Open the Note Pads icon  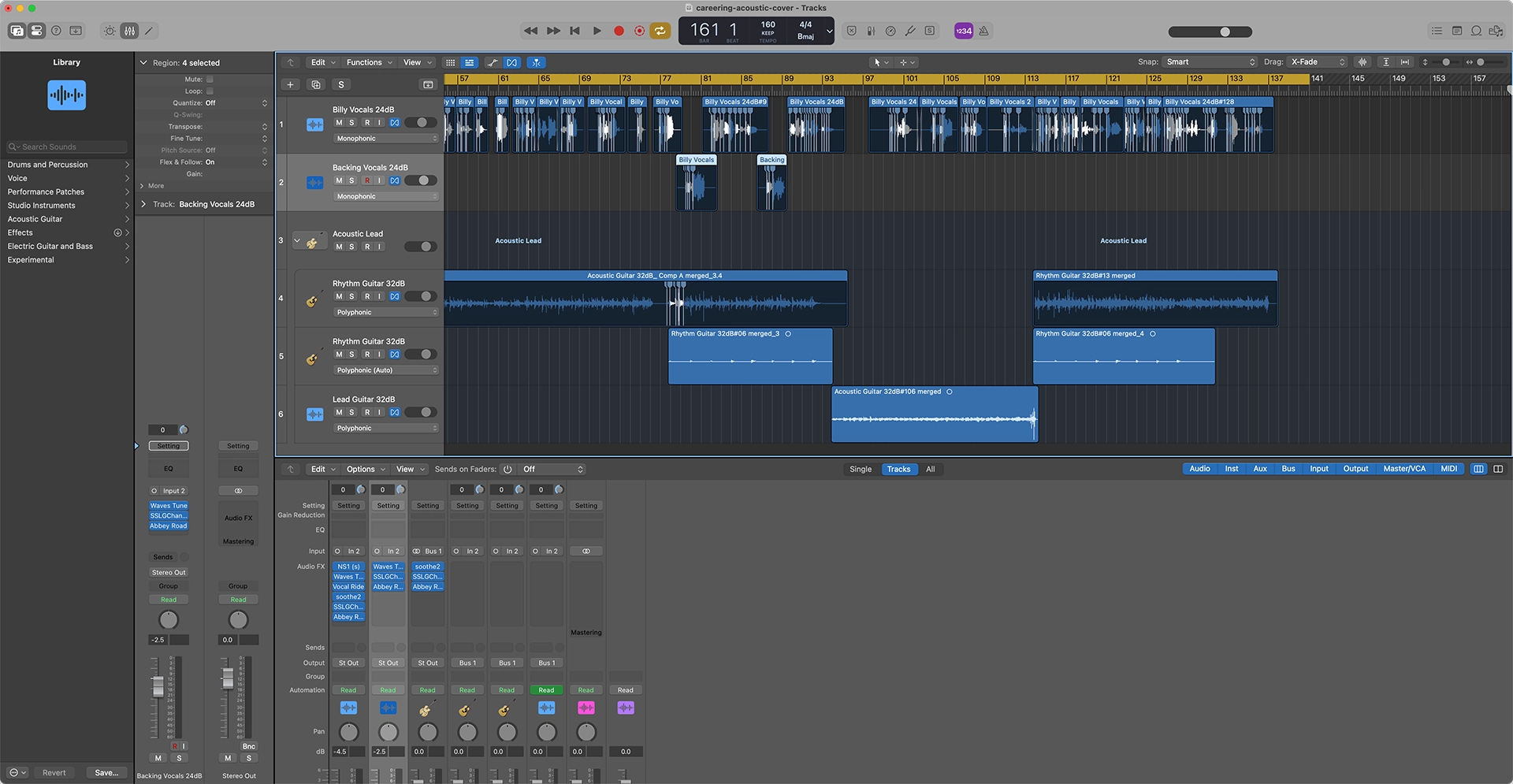click(x=1456, y=31)
